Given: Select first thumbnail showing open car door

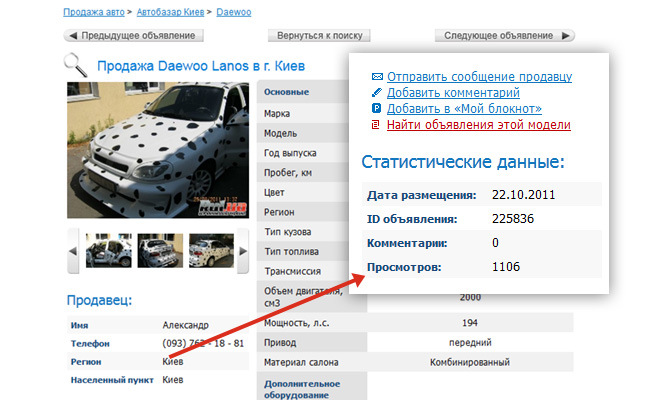Looking at the screenshot, I should 109,251.
